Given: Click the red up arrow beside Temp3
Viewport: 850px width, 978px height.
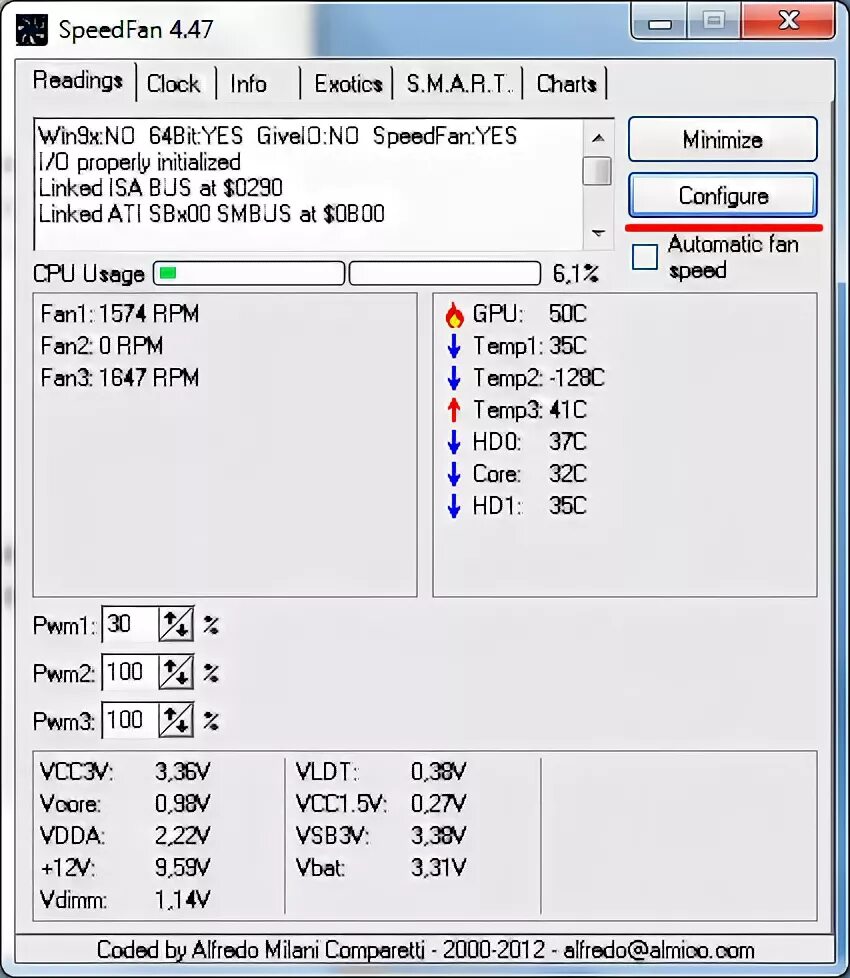Looking at the screenshot, I should [454, 410].
